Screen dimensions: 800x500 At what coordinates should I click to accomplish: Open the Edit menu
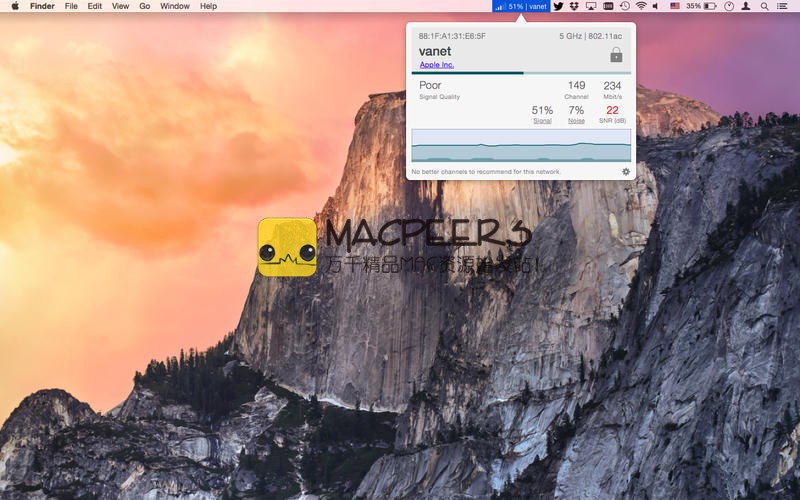(94, 6)
